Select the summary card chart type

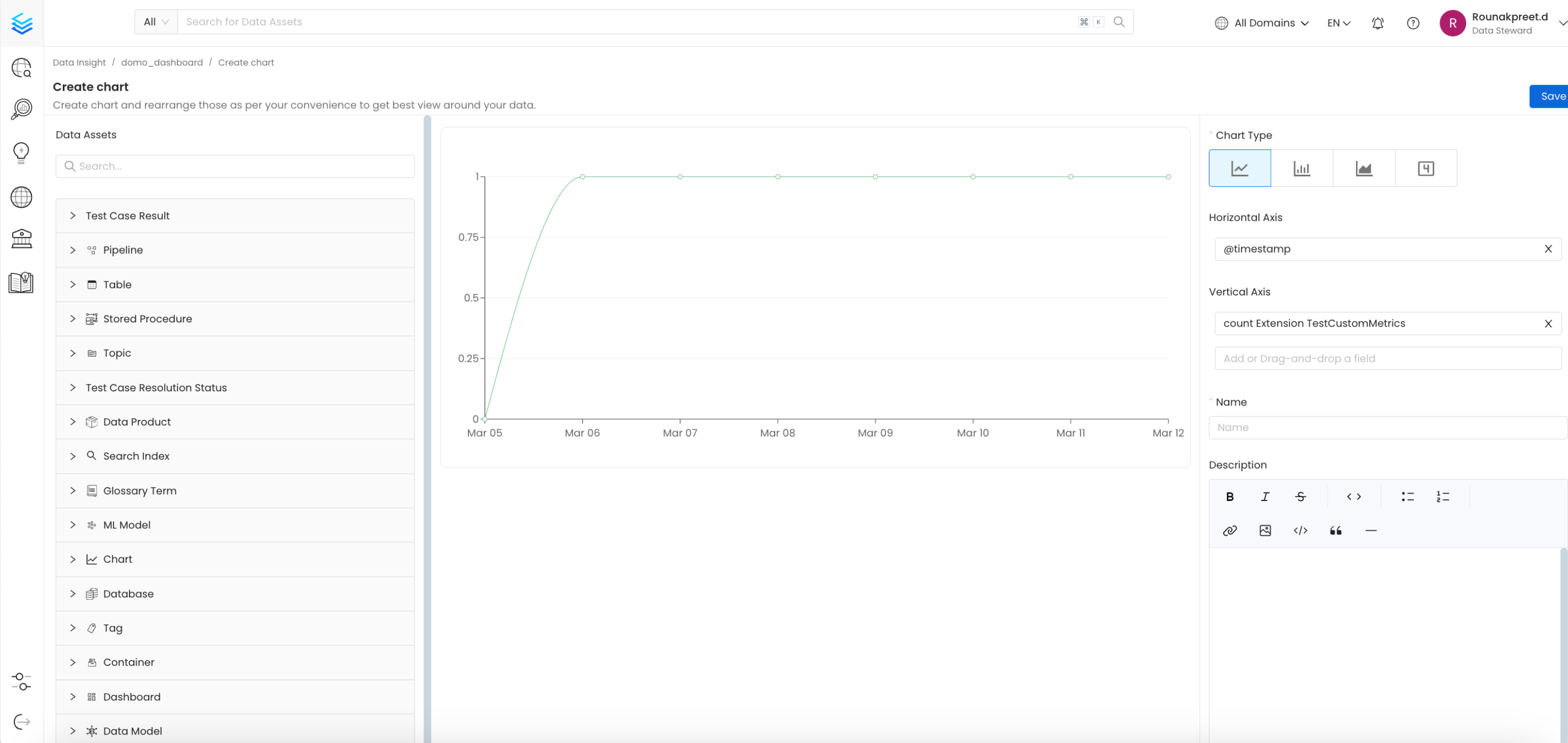pyautogui.click(x=1426, y=168)
